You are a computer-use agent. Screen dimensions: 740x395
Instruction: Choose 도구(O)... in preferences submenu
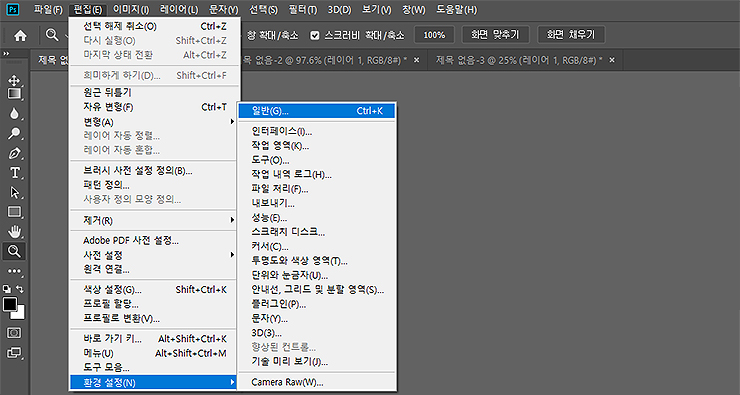tap(317, 160)
